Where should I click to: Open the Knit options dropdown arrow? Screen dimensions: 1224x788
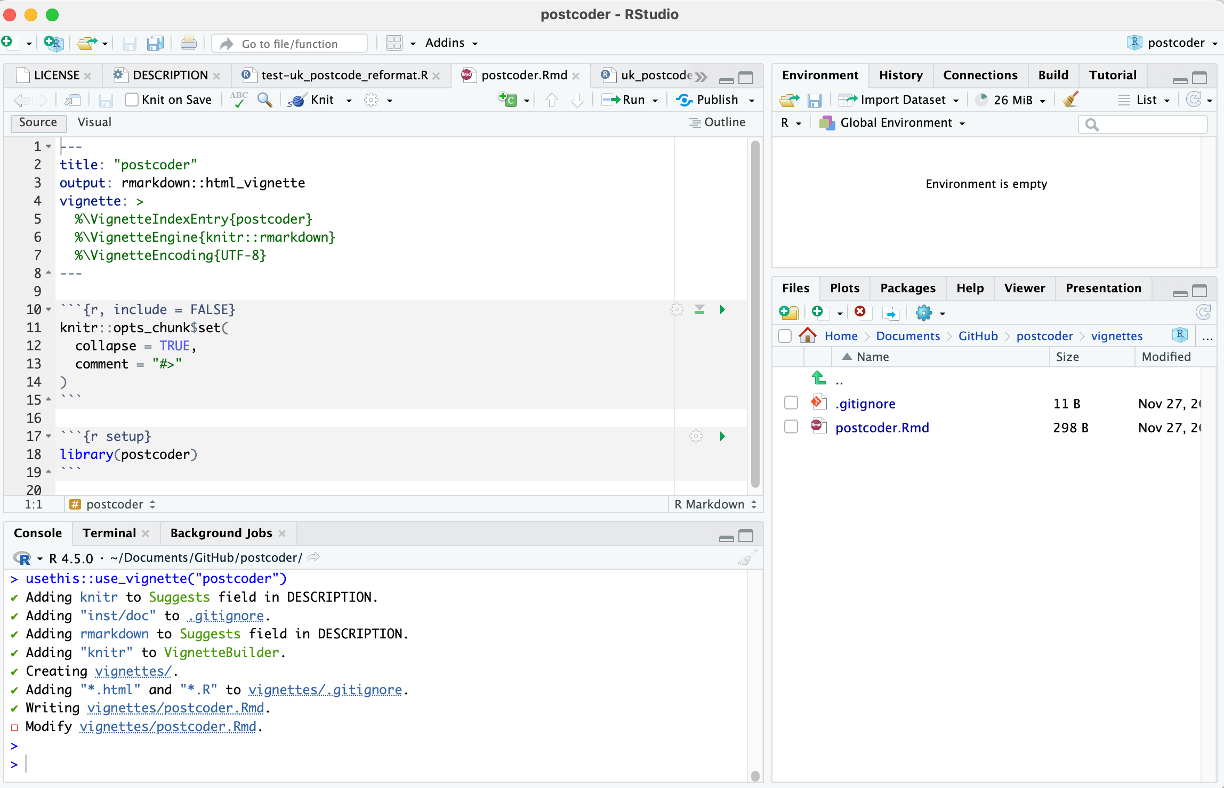click(349, 100)
